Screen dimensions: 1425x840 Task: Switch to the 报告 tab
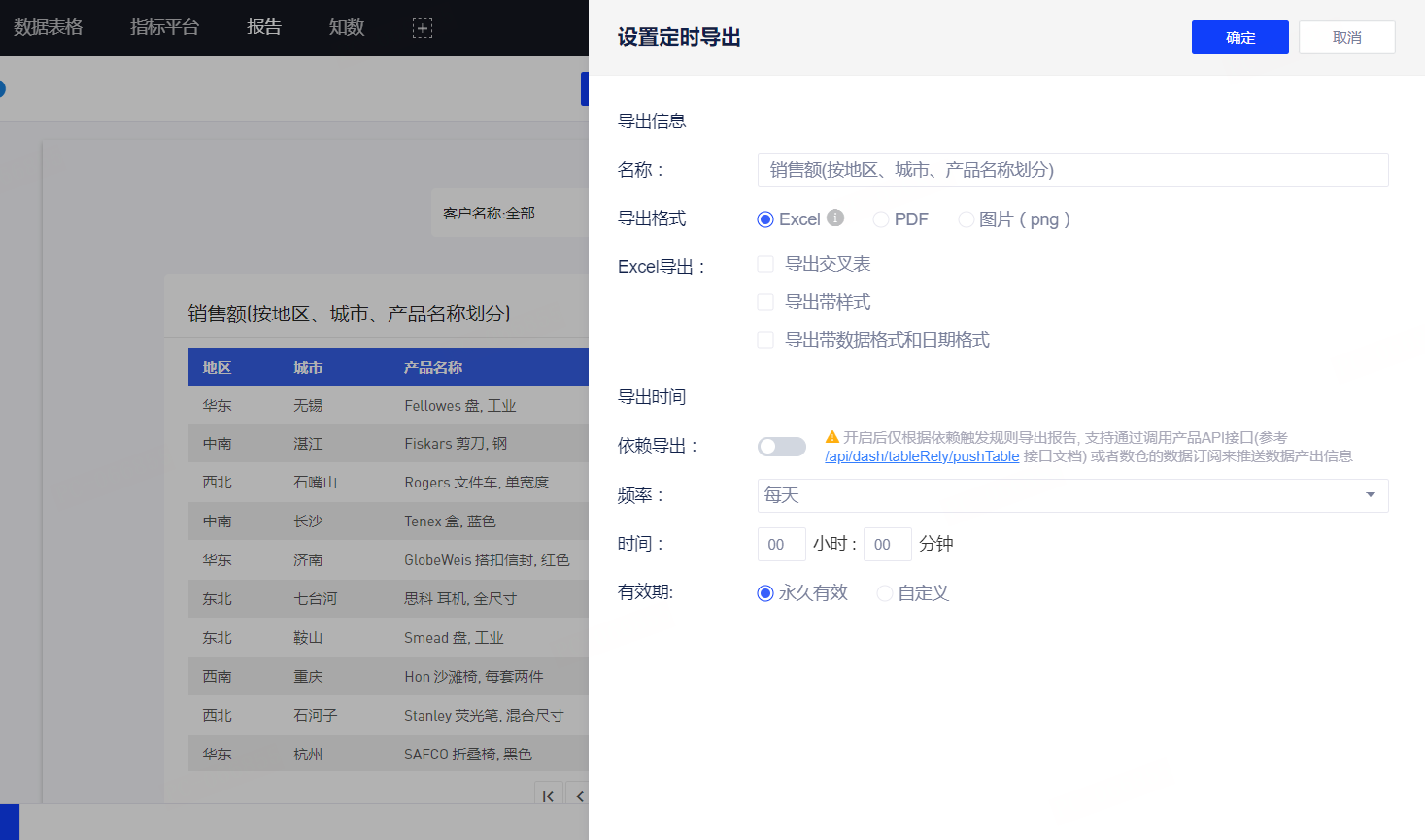(x=264, y=27)
